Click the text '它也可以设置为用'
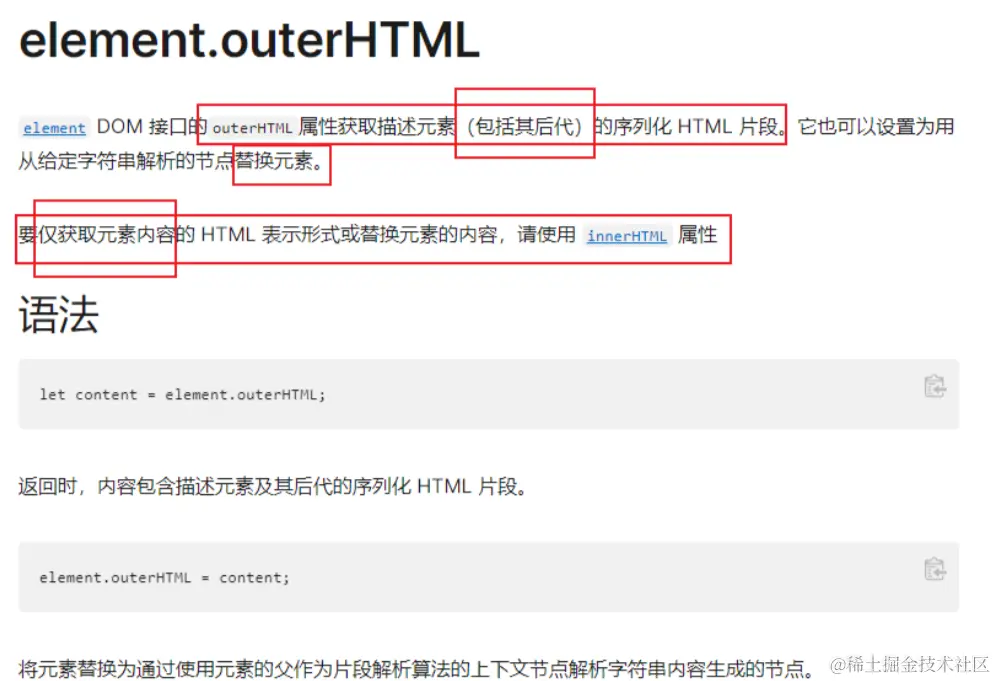 (876, 126)
